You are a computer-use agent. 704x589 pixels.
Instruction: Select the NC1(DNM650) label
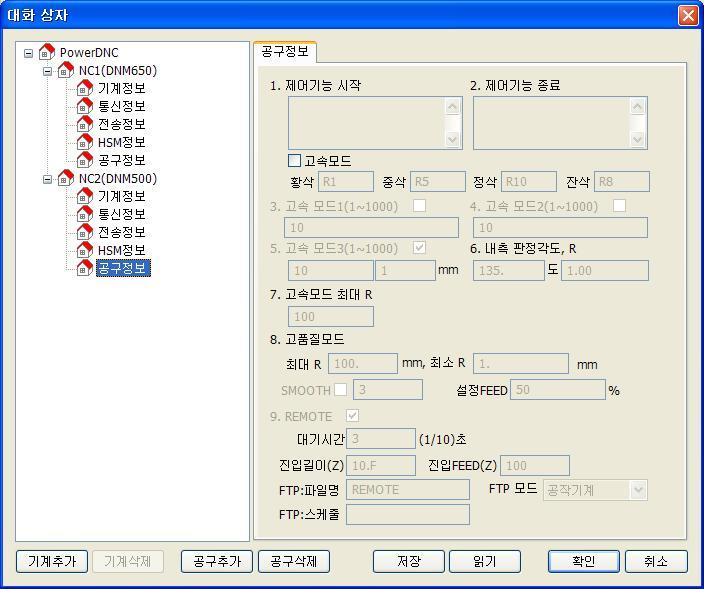coord(118,70)
